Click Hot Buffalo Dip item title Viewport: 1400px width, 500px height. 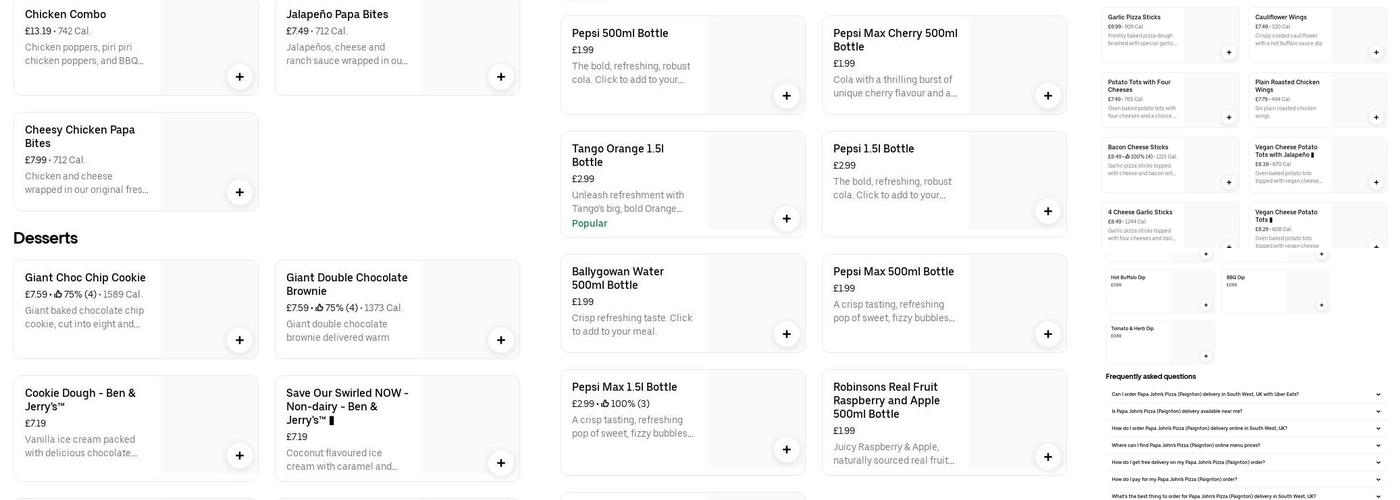coord(1128,277)
